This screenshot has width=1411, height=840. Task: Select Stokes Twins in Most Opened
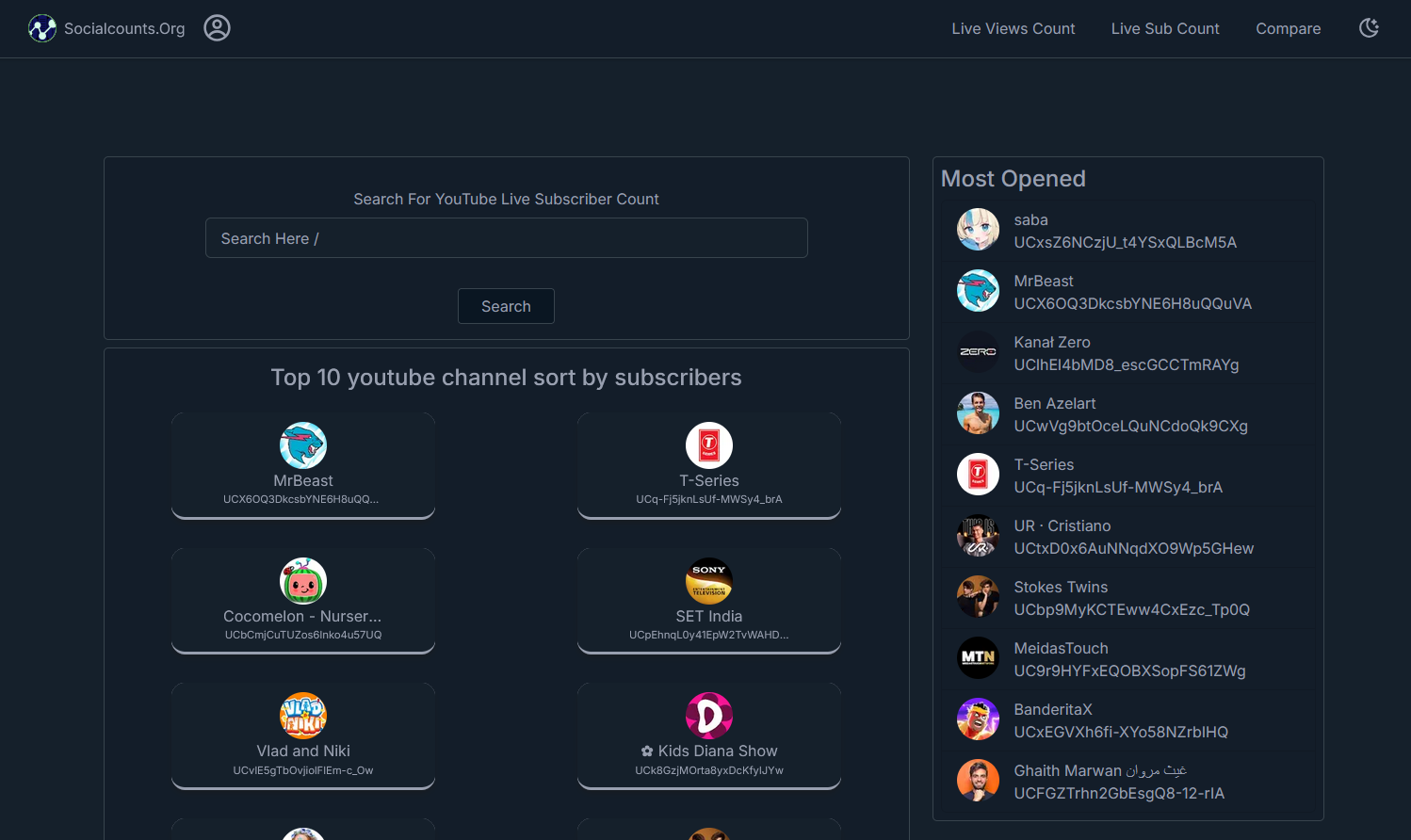point(1061,587)
